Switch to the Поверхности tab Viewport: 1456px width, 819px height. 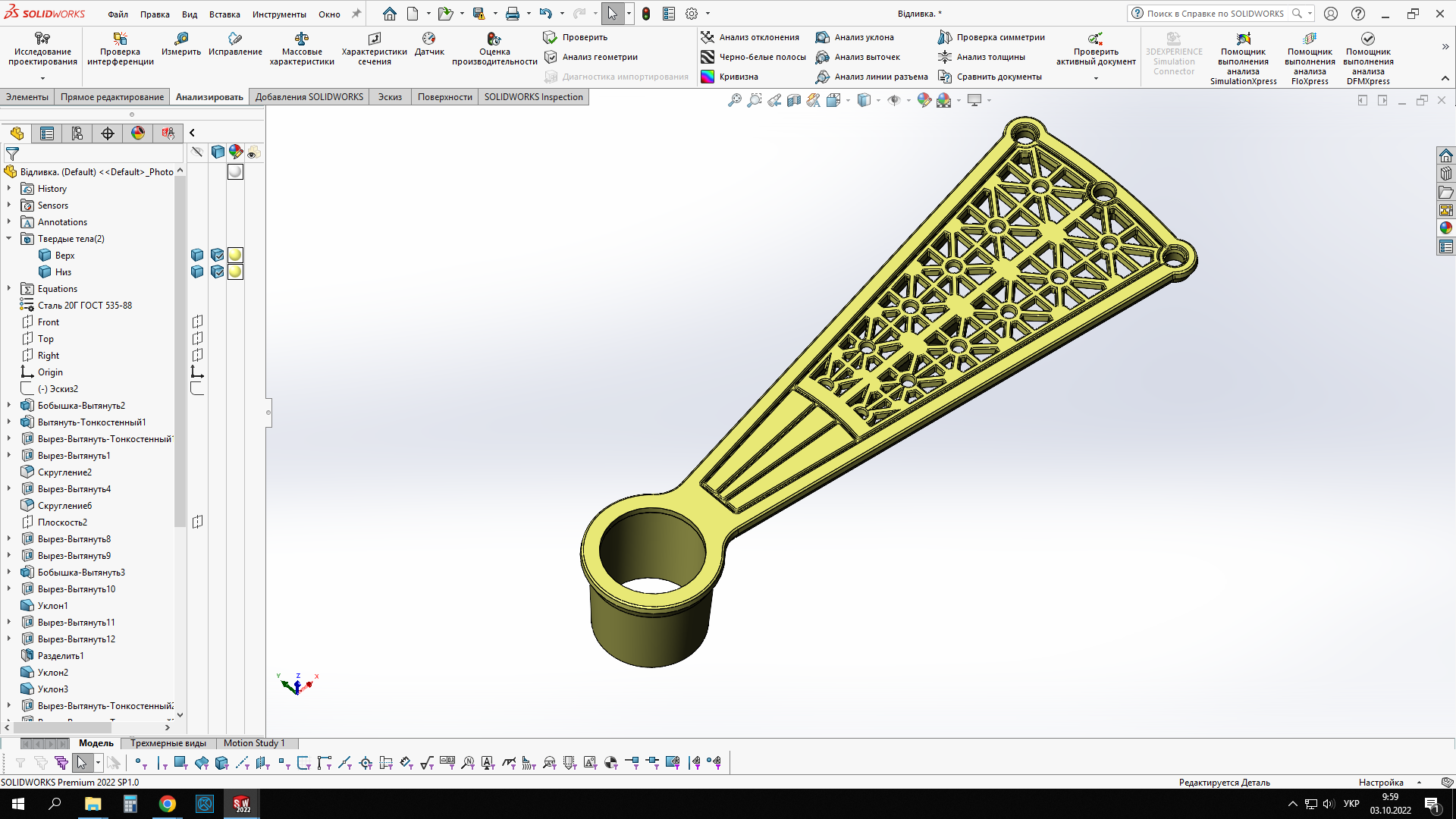[x=444, y=97]
